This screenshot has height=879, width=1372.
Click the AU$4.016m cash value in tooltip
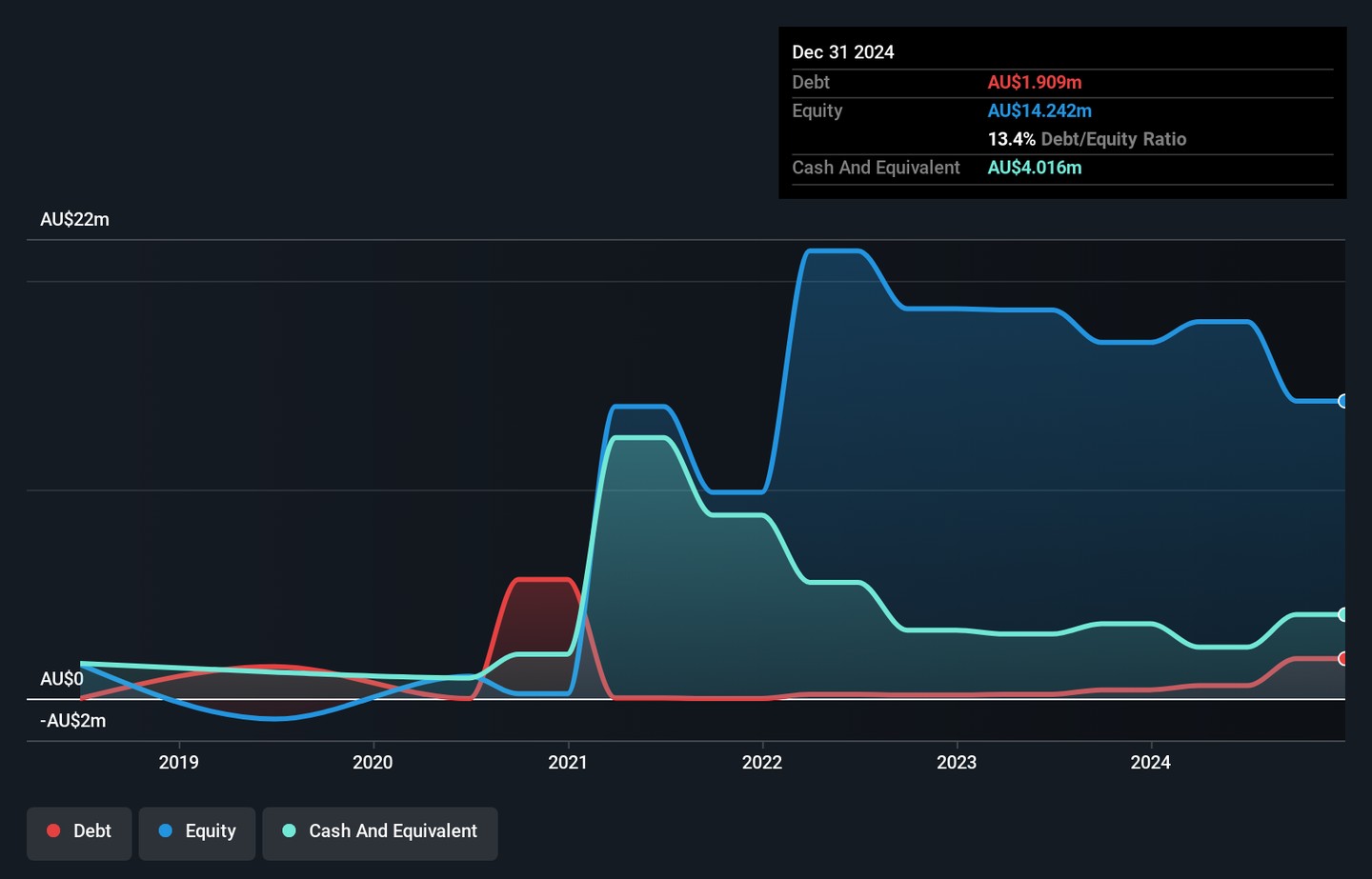tap(1035, 168)
